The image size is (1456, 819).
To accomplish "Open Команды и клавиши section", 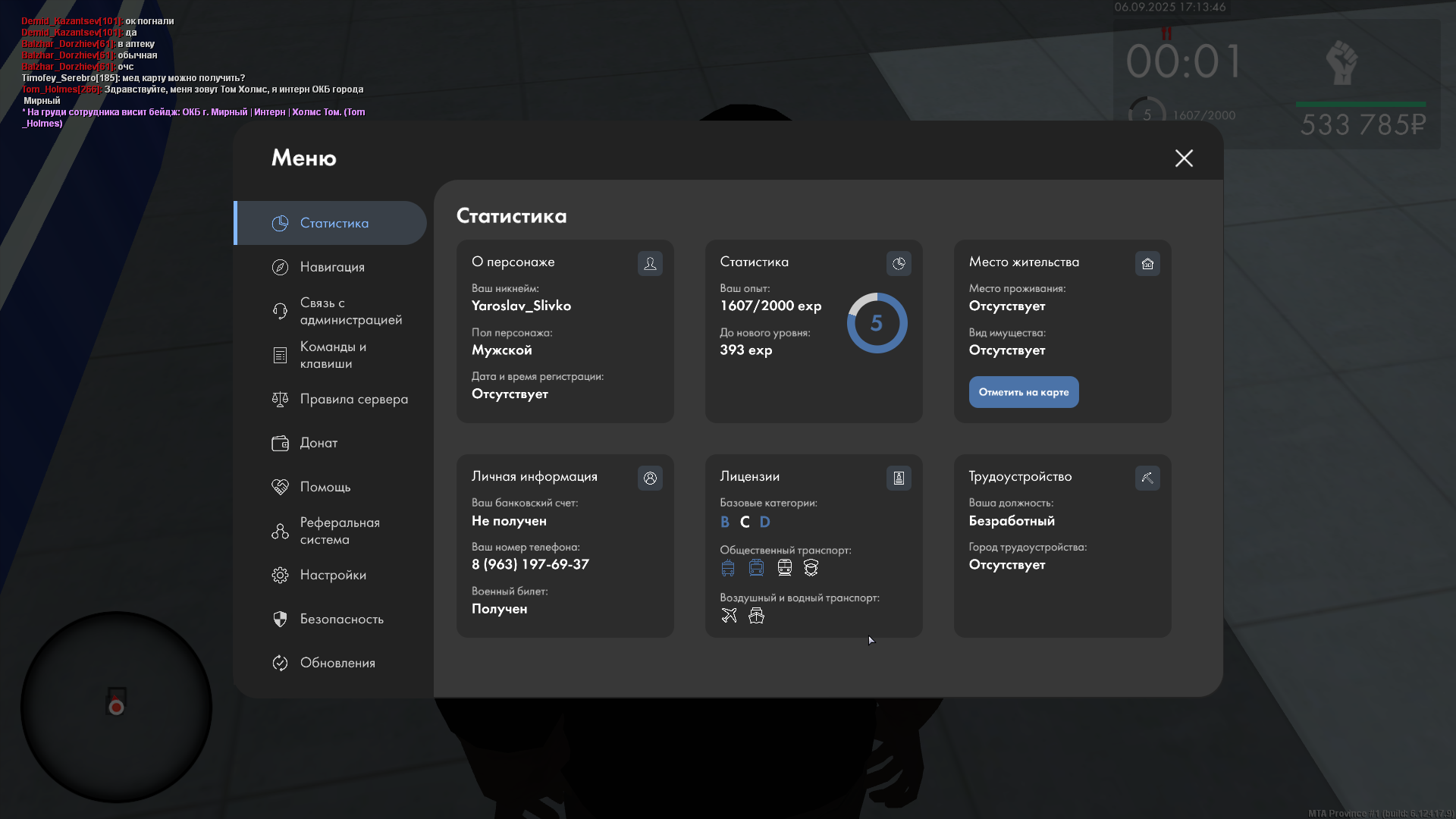I will pos(331,355).
